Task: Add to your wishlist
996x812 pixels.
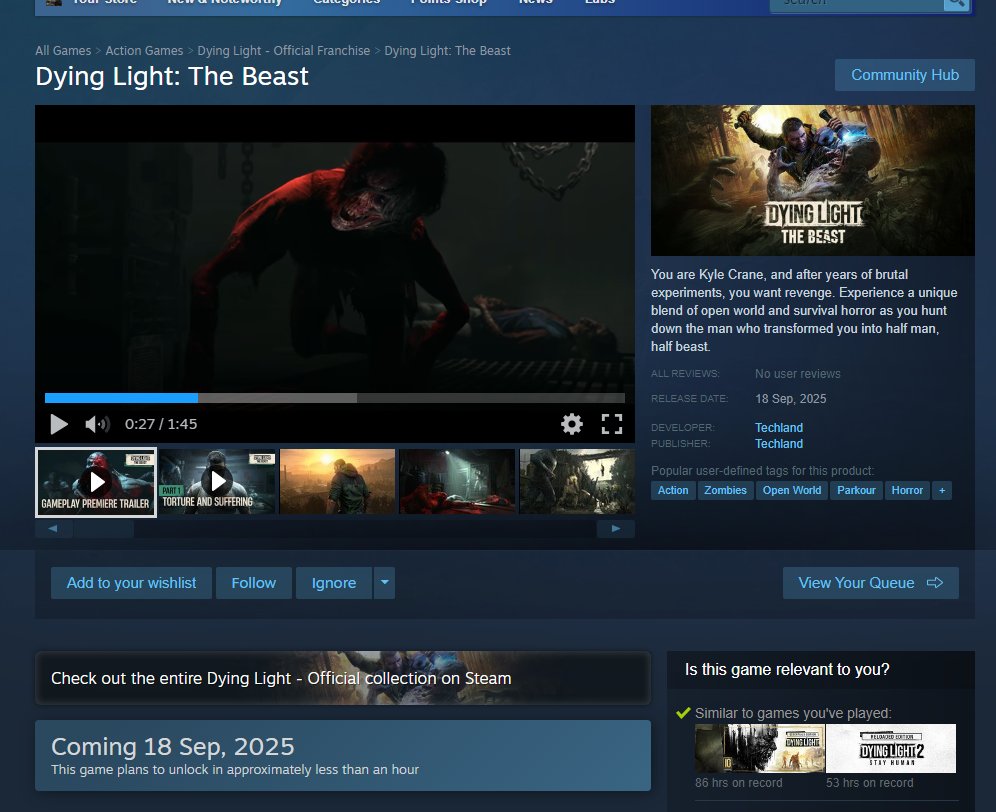Action: pos(131,583)
